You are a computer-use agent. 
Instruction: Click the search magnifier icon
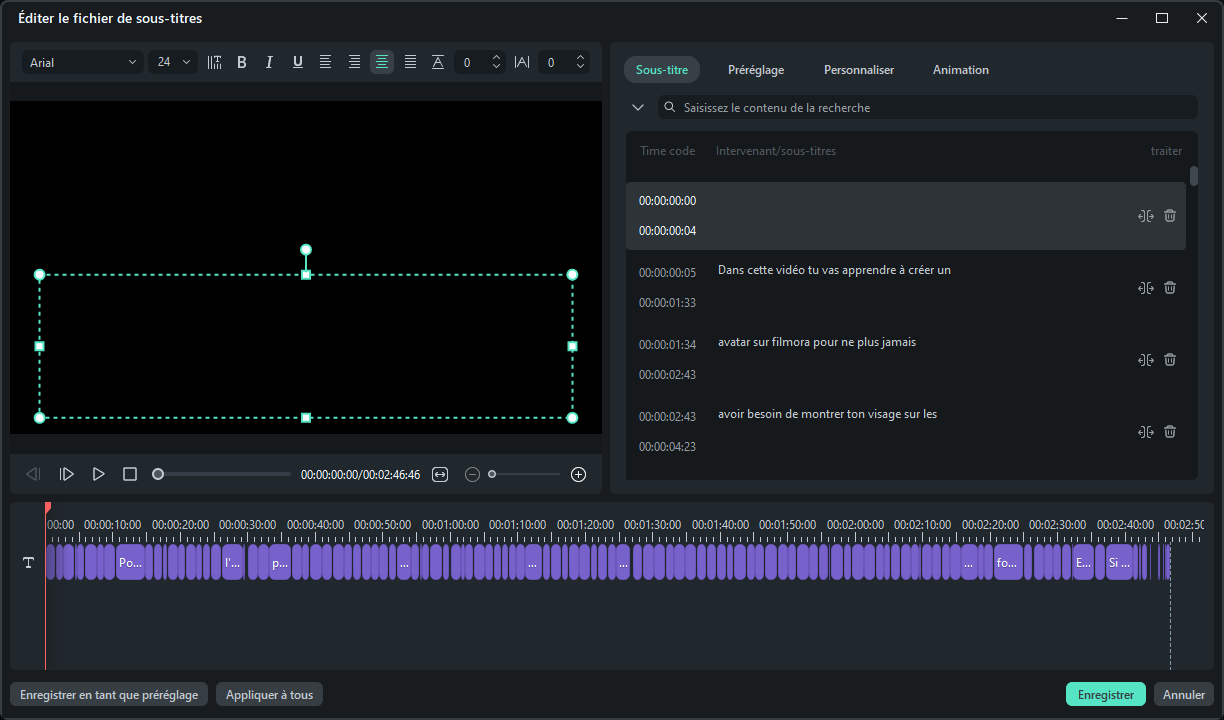670,107
